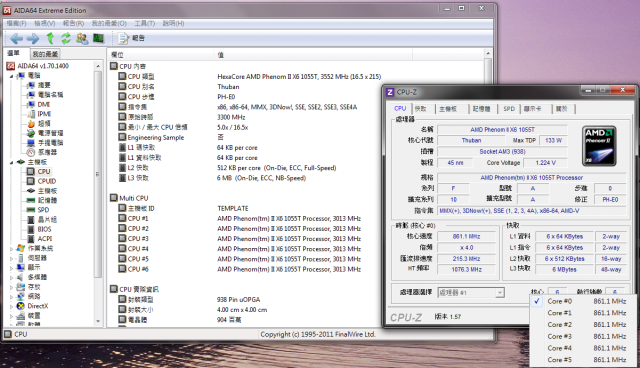Open the processor selection dropdown in CPU-Z

pos(500,293)
